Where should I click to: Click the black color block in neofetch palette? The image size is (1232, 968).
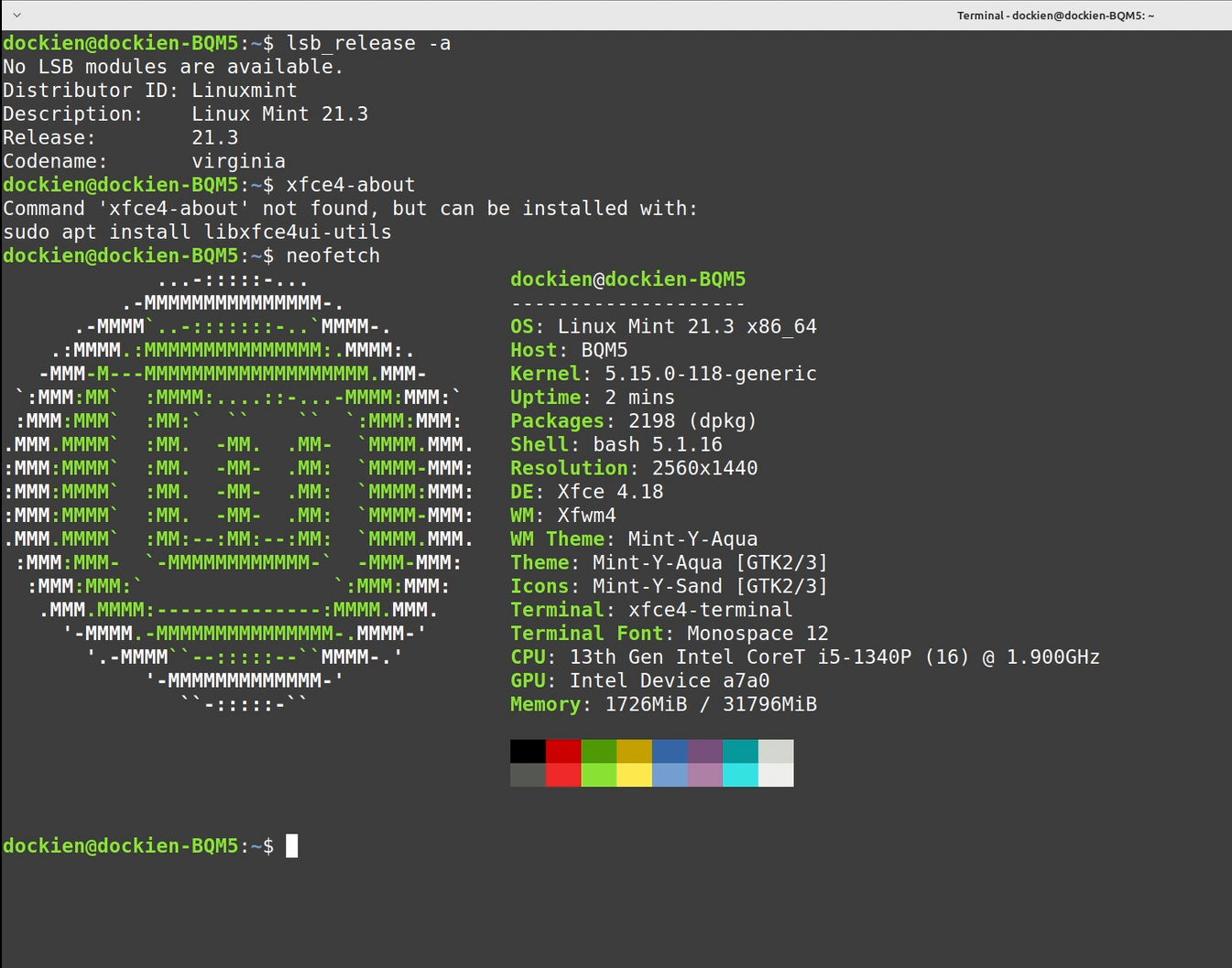pos(528,752)
